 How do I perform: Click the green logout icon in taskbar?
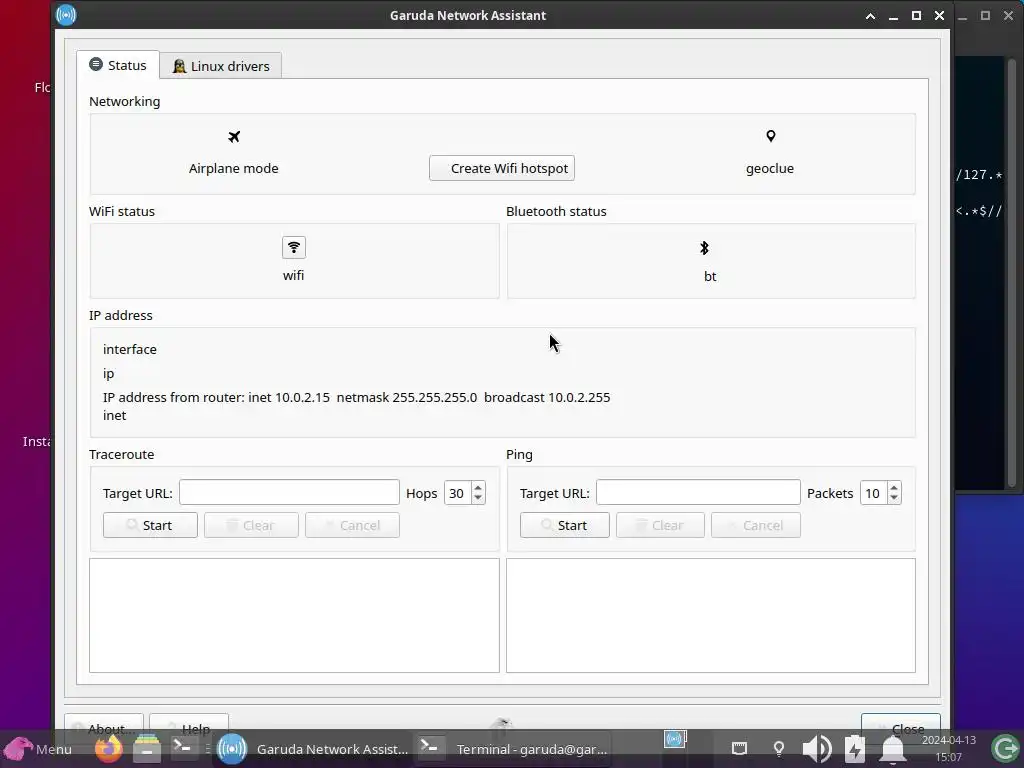(x=1005, y=748)
